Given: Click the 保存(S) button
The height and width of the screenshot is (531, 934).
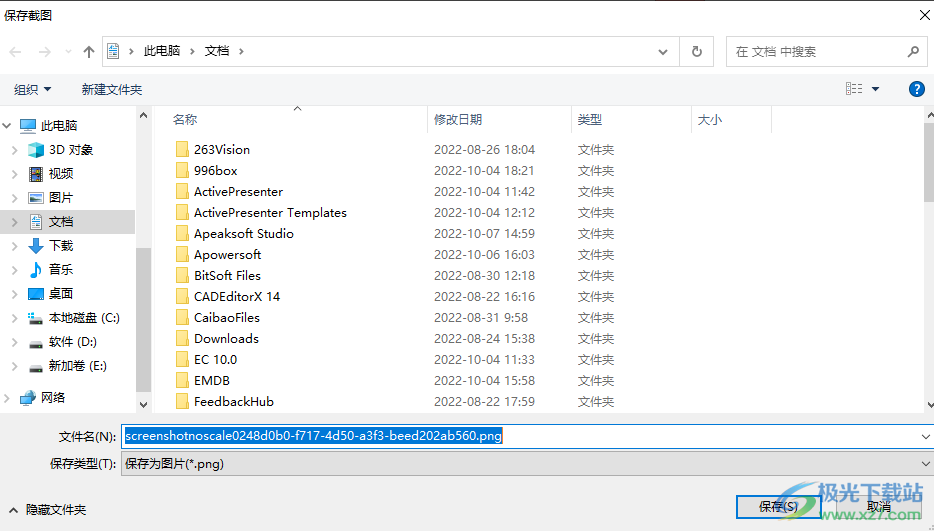Looking at the screenshot, I should point(778,507).
